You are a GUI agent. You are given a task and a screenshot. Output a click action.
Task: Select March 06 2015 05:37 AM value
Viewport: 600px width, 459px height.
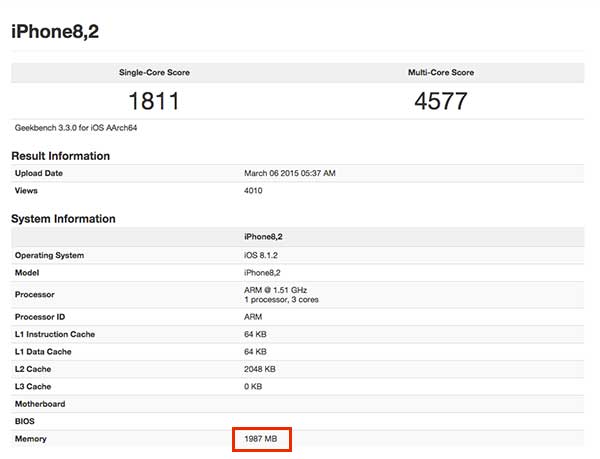pos(290,173)
